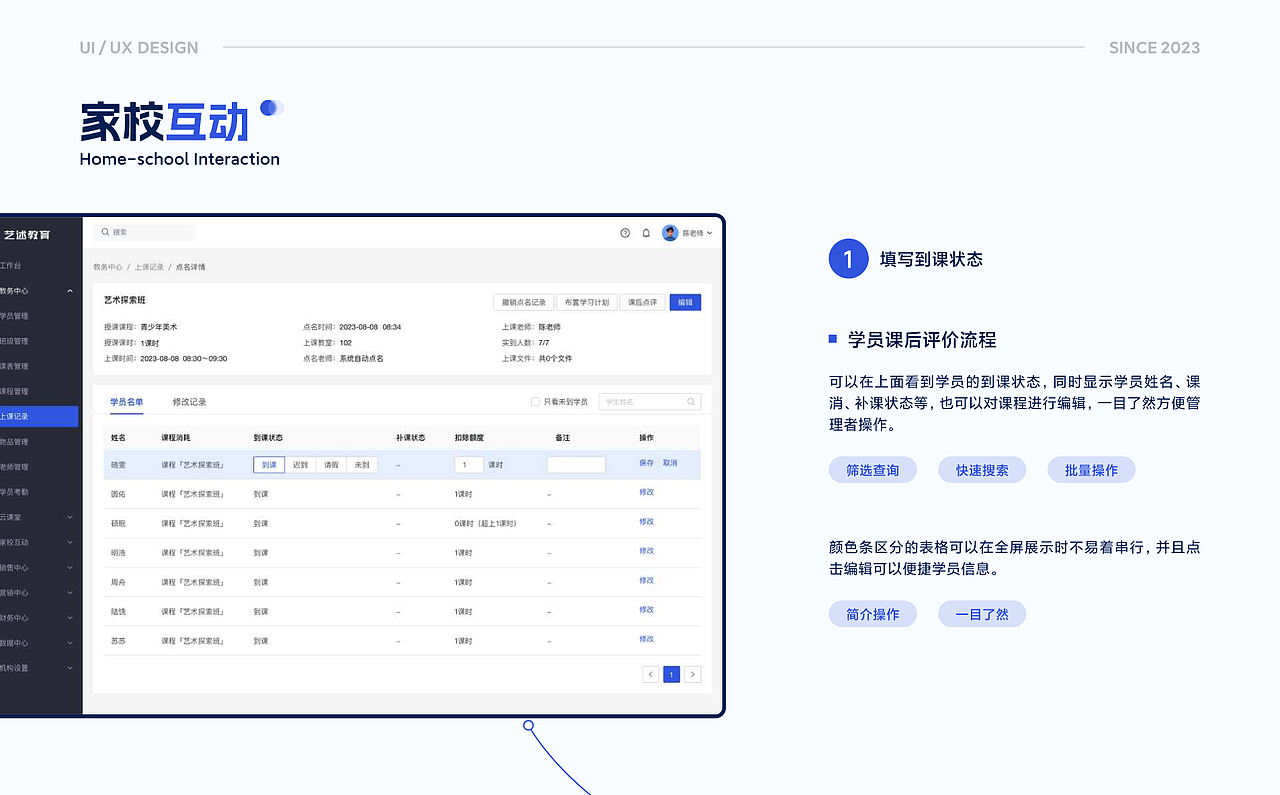
Task: Expand the 数据中心 sidebar section
Action: (x=70, y=643)
